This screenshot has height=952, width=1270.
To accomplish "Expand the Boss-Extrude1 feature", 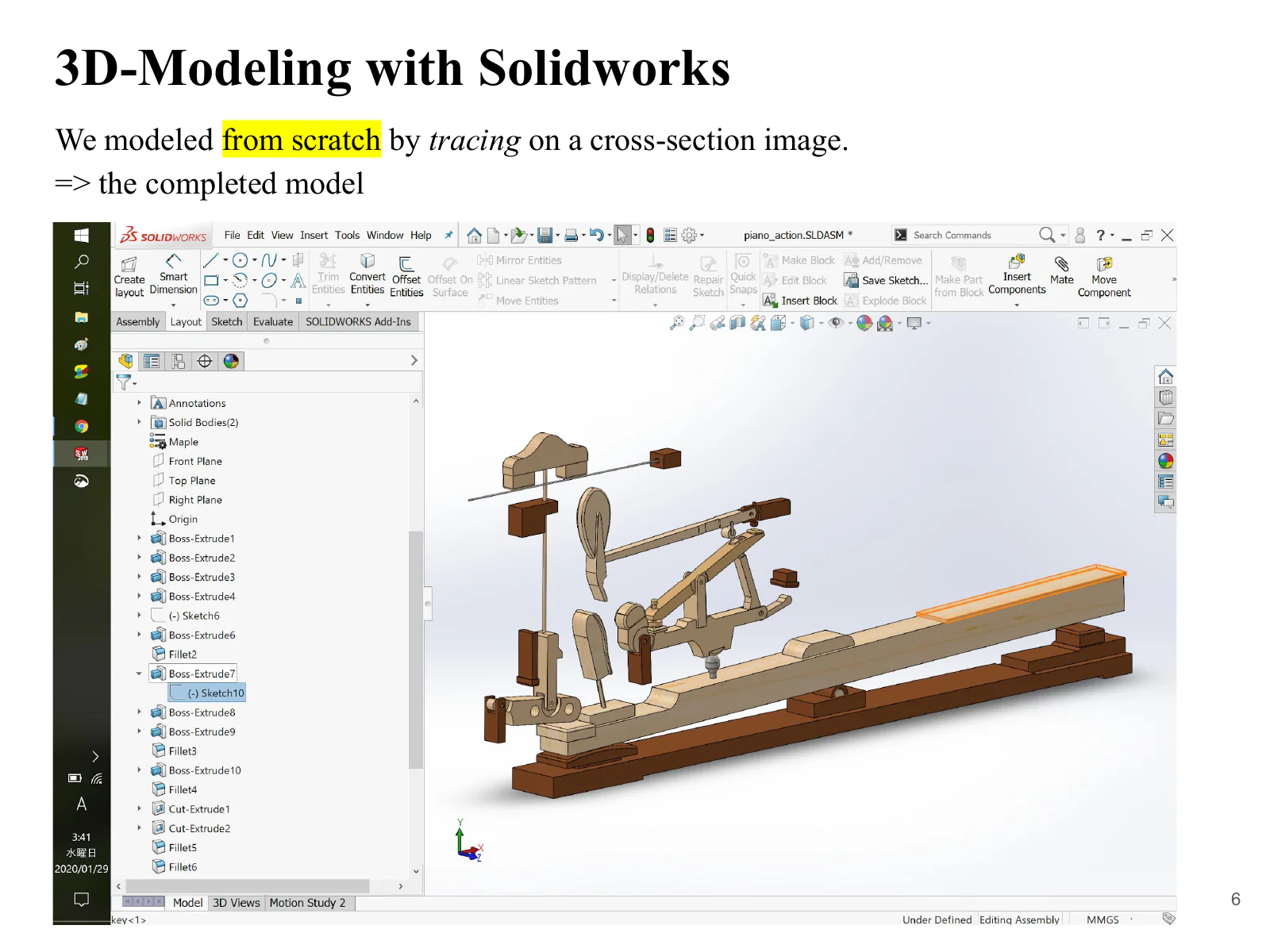I will point(139,538).
